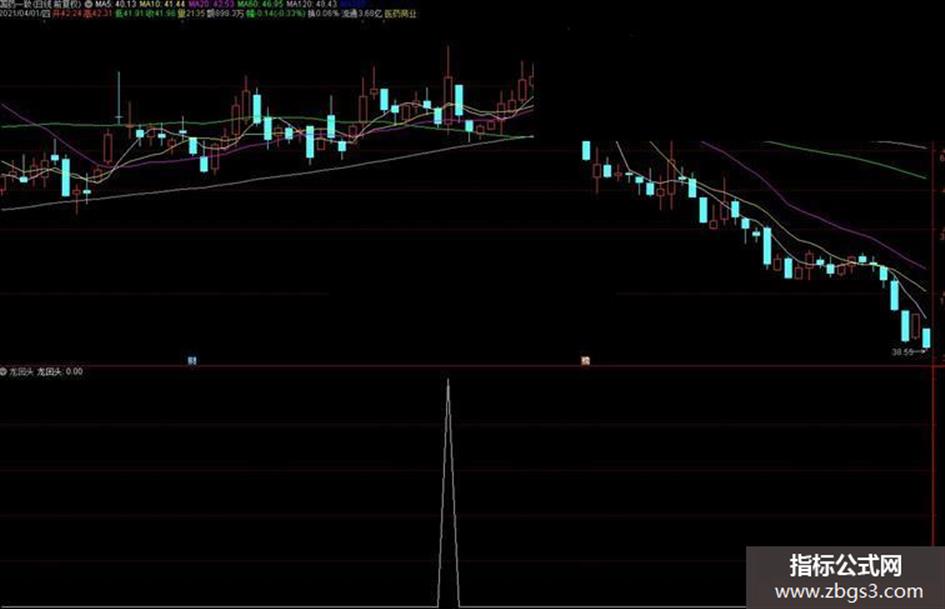Click the circle icon beside 龙回头 indicator name
The width and height of the screenshot is (945, 609).
4,371
